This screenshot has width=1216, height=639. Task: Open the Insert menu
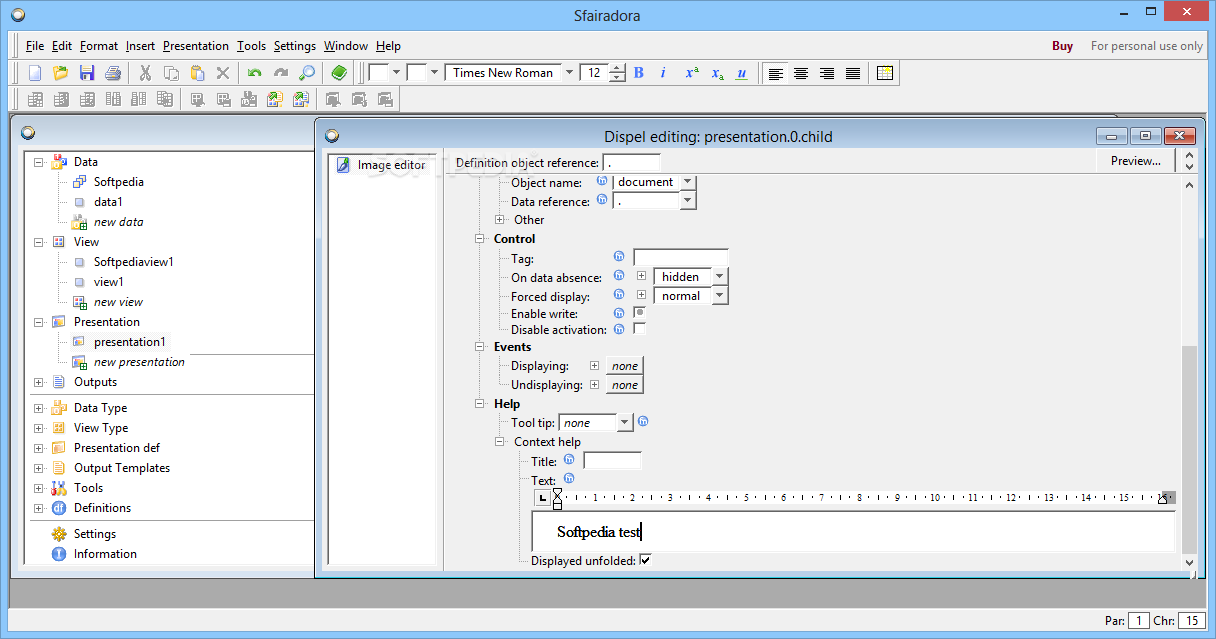[x=141, y=46]
